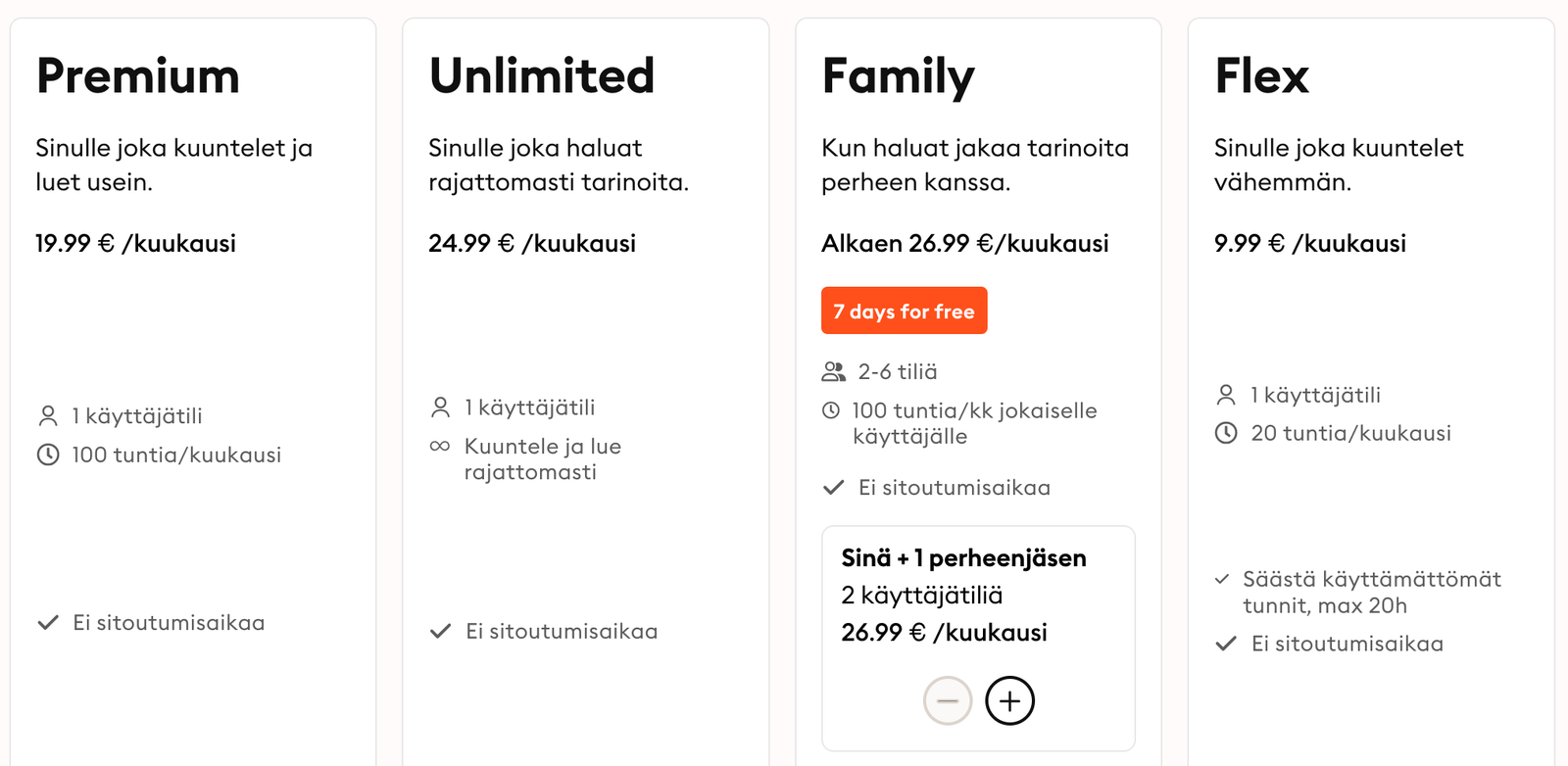This screenshot has height=766, width=1568.
Task: Click the minus button to remove family member
Action: pos(948,700)
